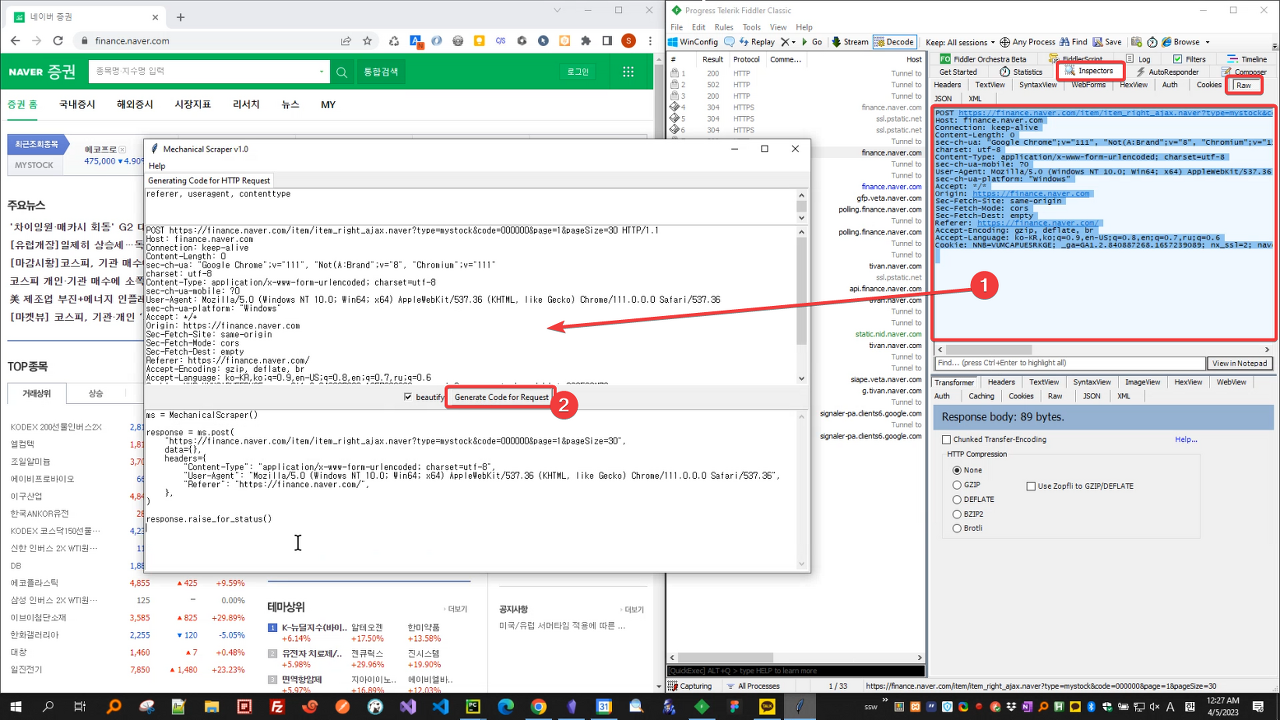
Task: Click the View in Notepad button
Action: tap(1241, 363)
